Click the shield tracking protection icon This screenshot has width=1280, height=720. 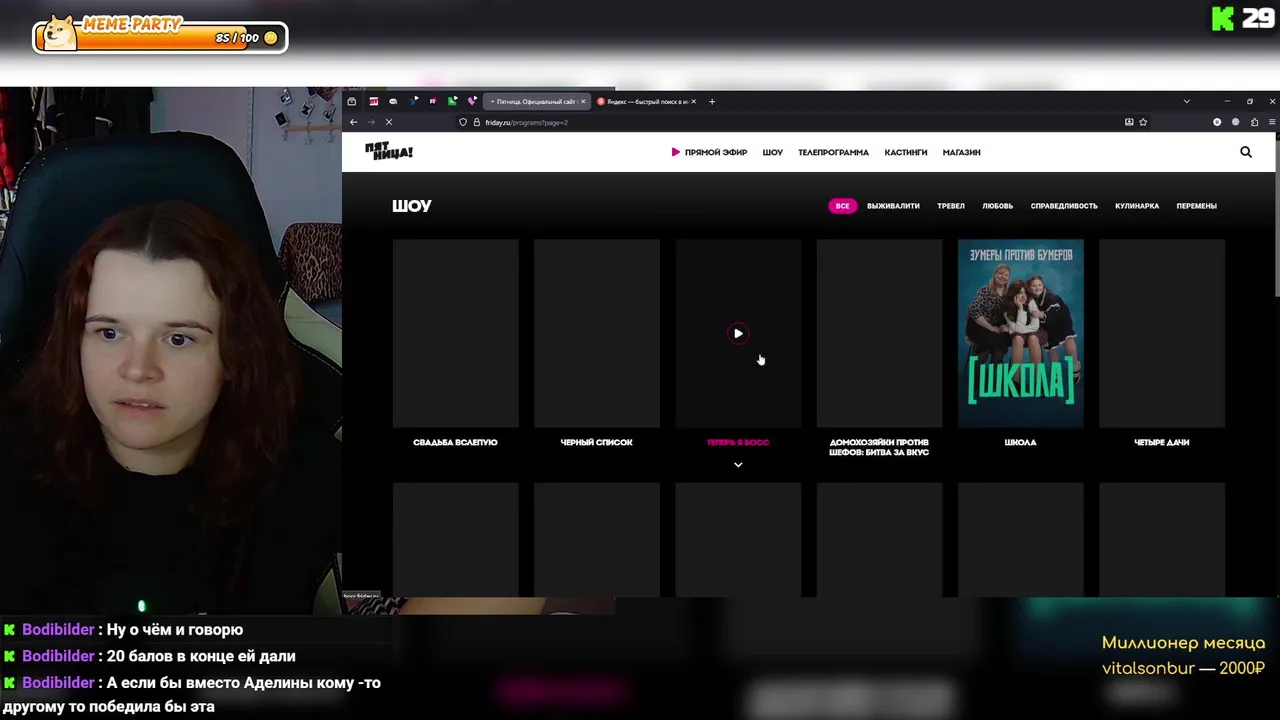463,122
